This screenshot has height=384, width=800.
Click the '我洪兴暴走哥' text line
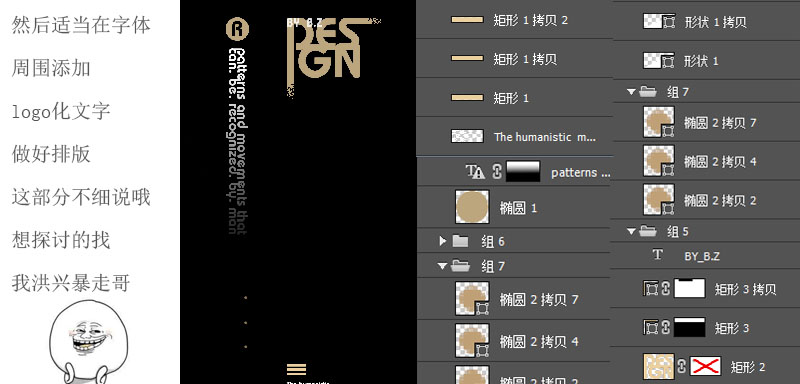pyautogui.click(x=71, y=283)
